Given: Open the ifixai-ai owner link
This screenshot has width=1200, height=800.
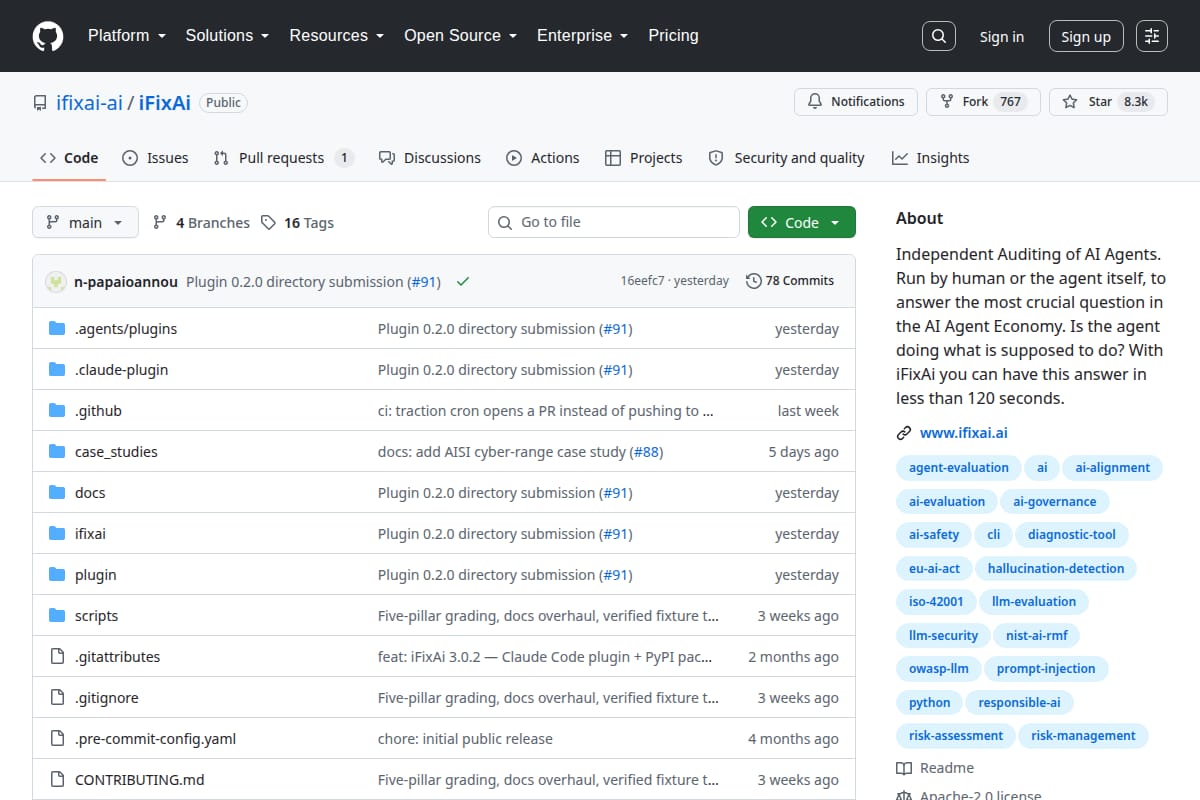Looking at the screenshot, I should 88,103.
